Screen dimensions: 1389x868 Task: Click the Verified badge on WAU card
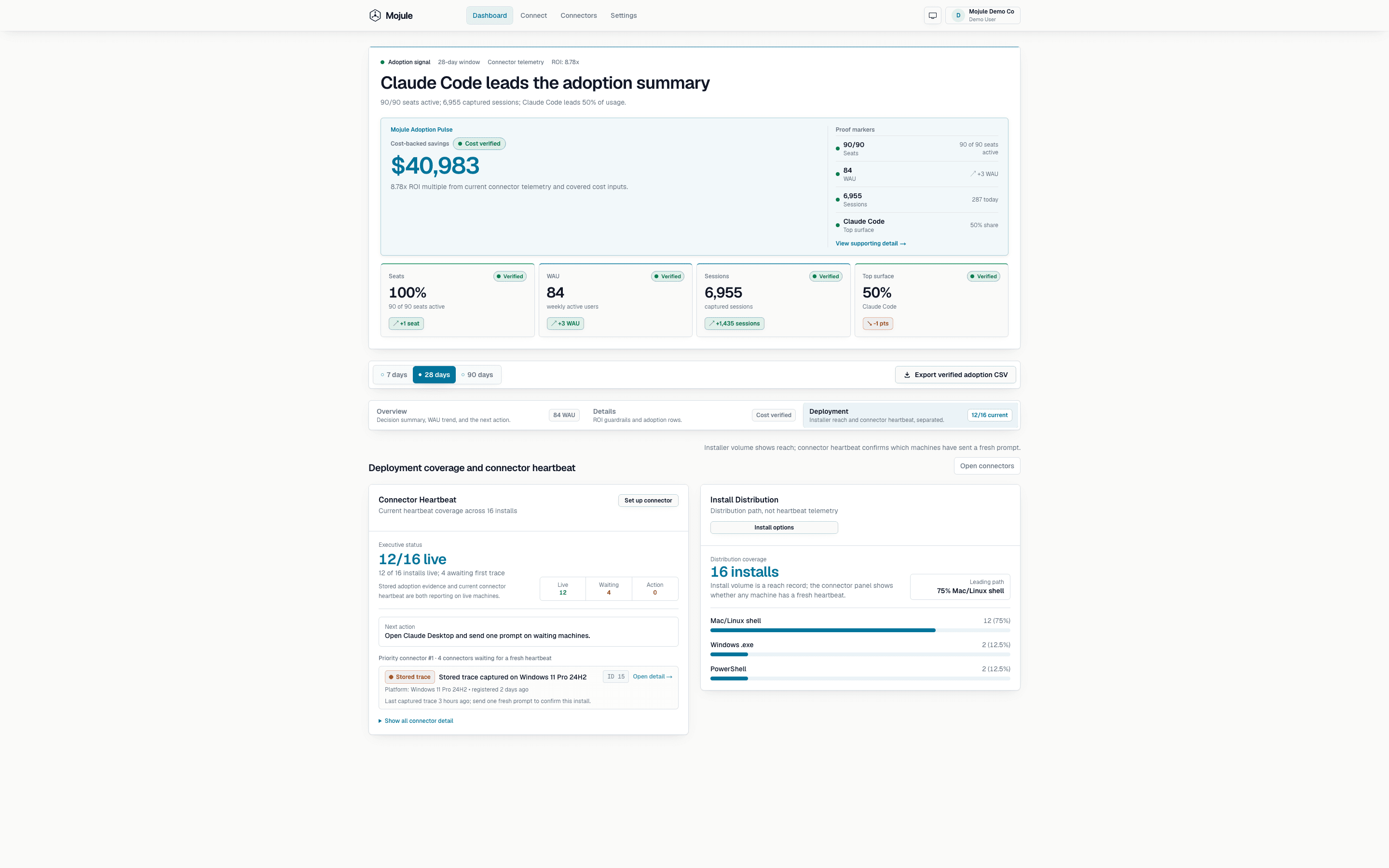pyautogui.click(x=667, y=277)
